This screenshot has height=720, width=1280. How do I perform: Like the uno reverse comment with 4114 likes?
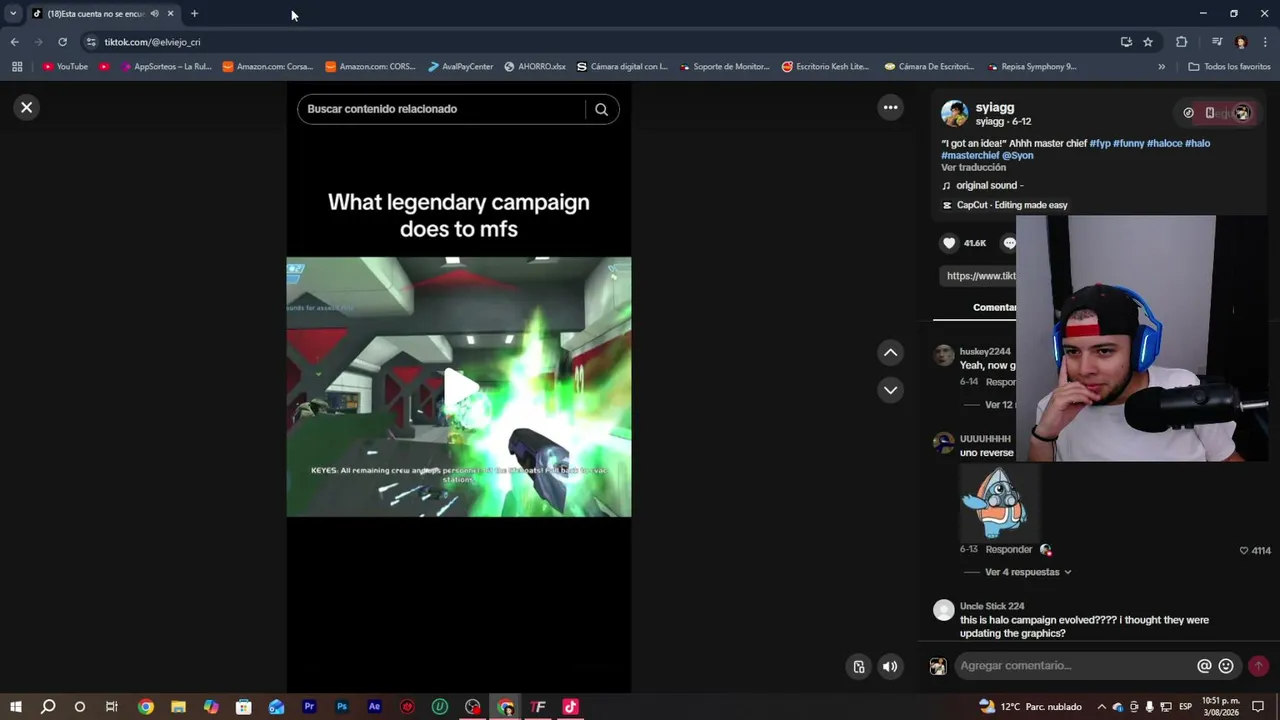1244,550
